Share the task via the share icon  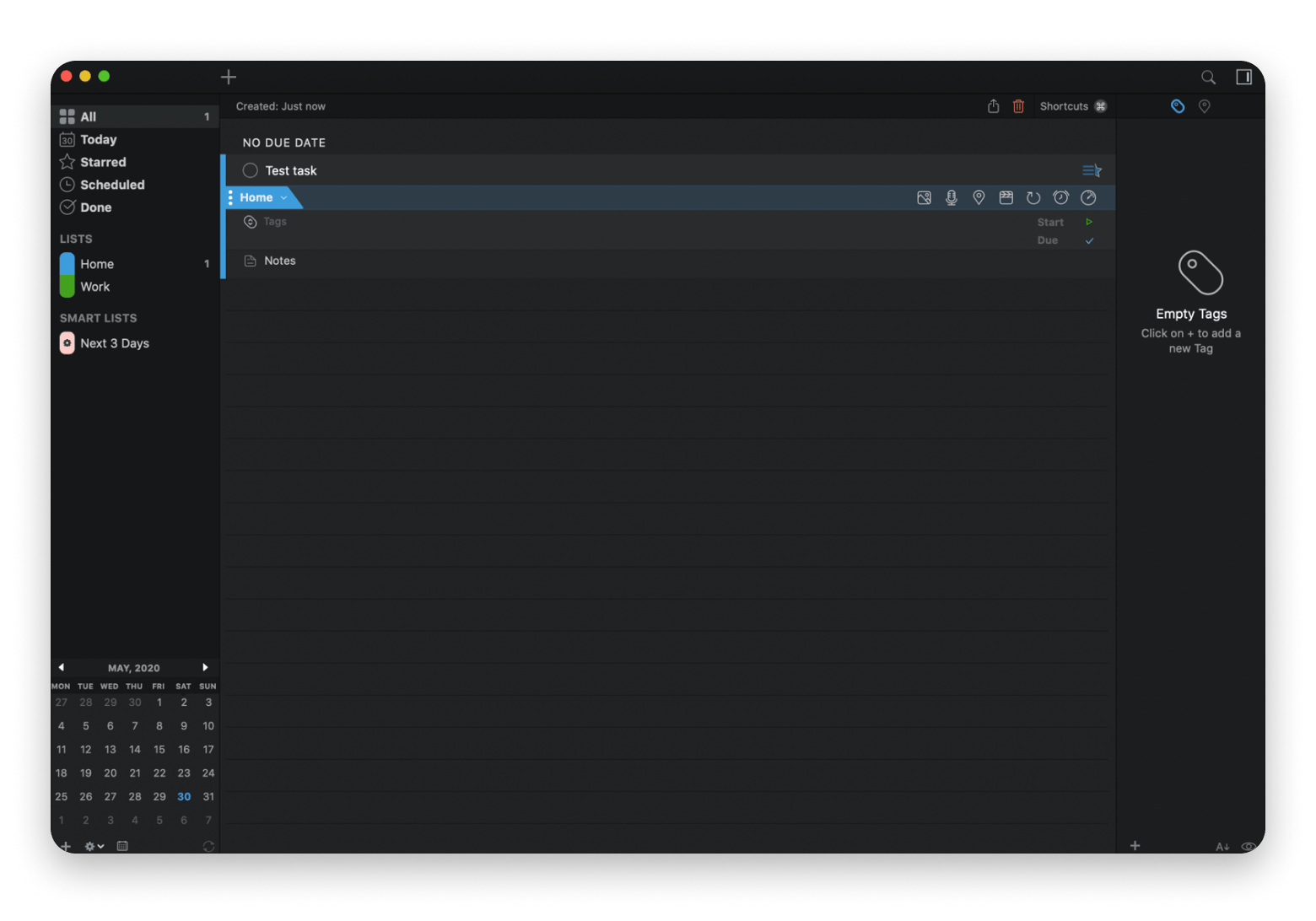[x=993, y=106]
